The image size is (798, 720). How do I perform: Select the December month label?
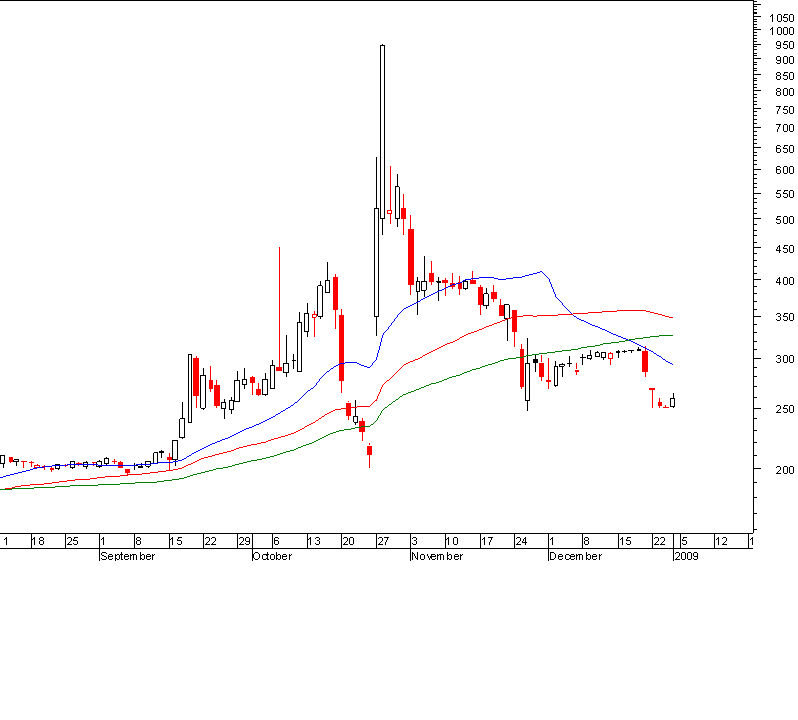[576, 556]
